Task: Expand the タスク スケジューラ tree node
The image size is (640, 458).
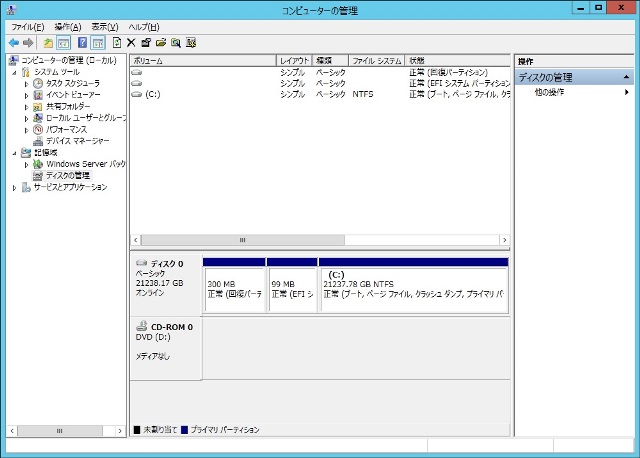Action: coord(27,83)
